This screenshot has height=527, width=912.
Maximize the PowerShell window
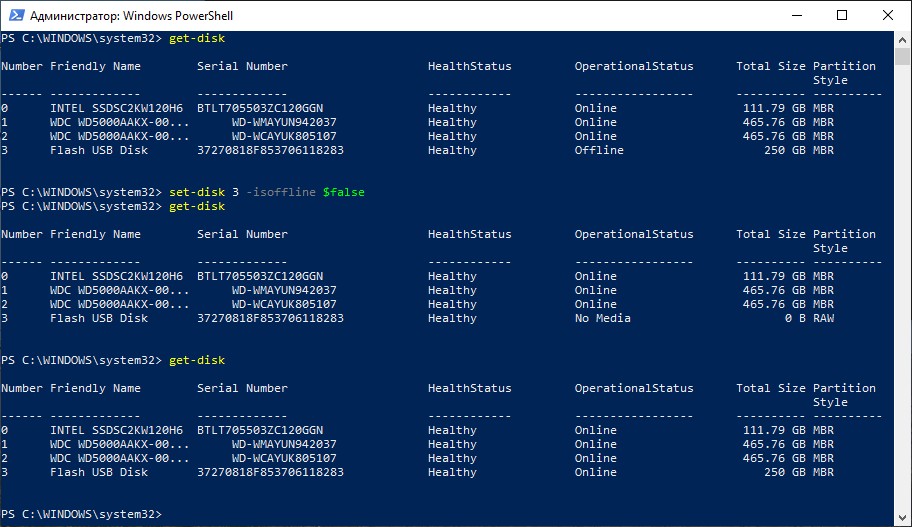point(842,15)
